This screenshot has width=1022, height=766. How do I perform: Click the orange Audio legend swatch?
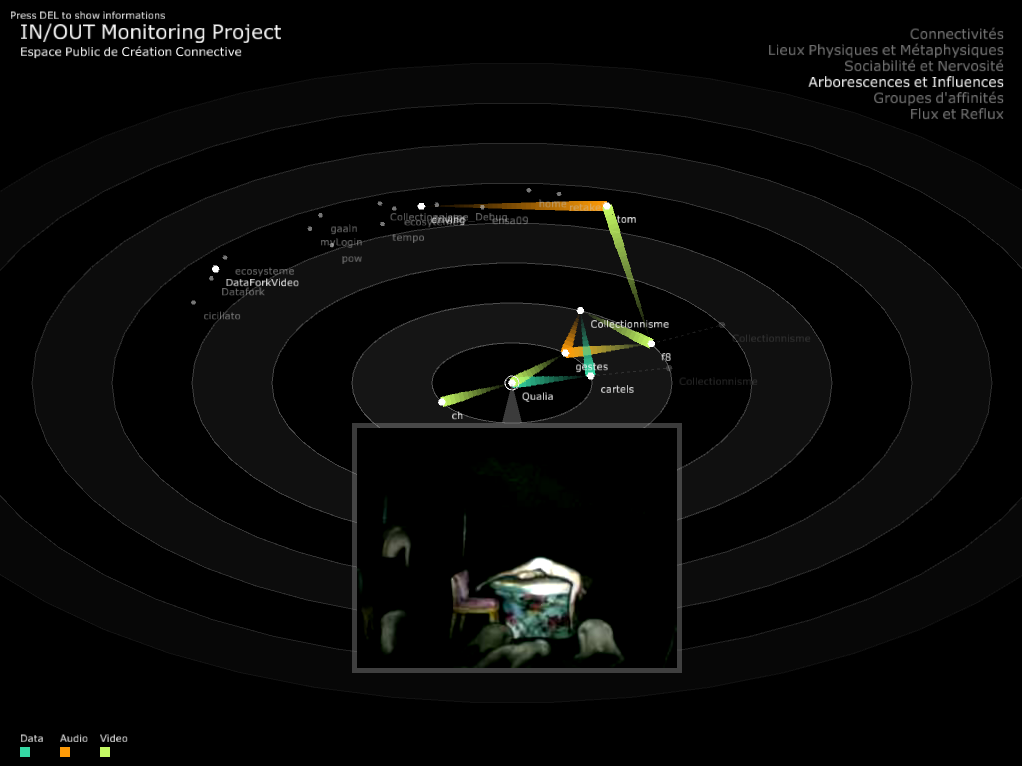(65, 752)
